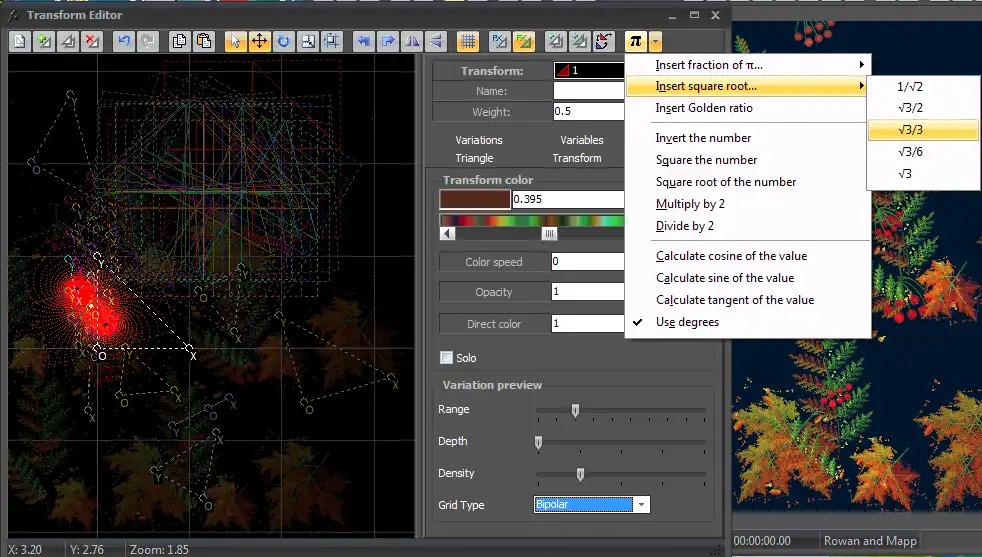Switch to the Variations tab
Viewport: 982px width, 557px height.
pyautogui.click(x=479, y=140)
